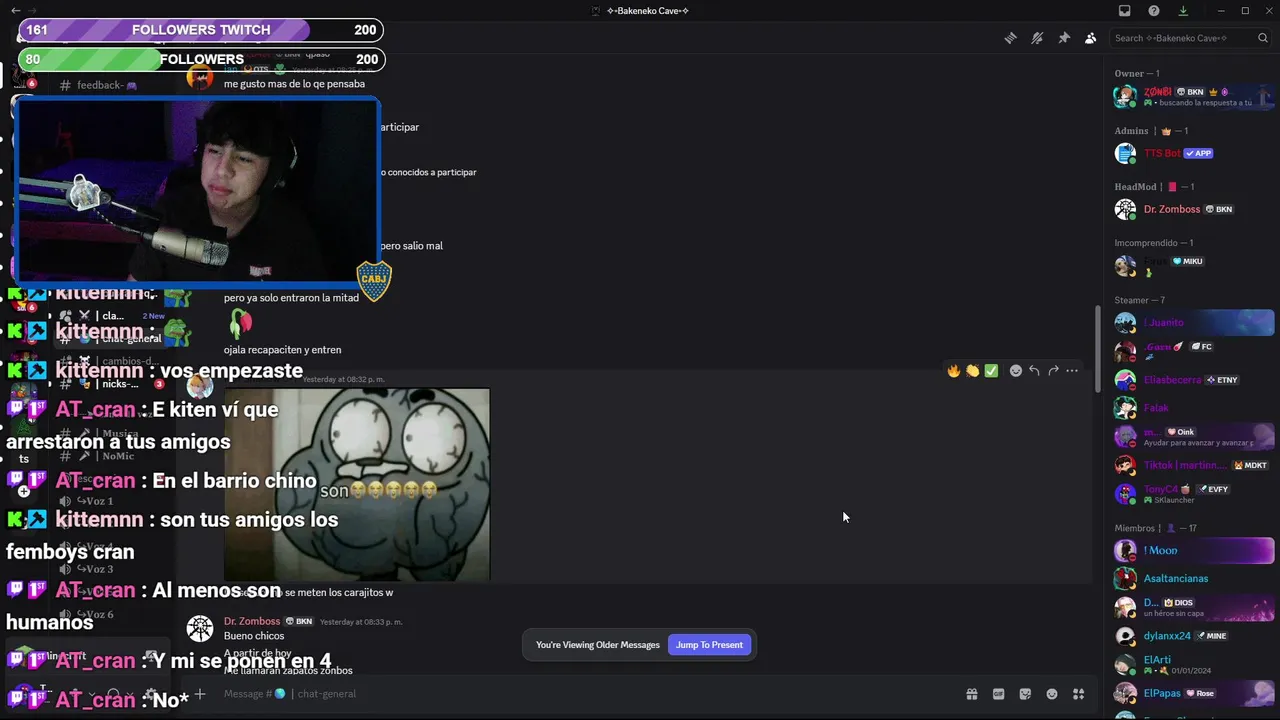
Task: Open the emoji picker in message bar
Action: (x=1052, y=694)
